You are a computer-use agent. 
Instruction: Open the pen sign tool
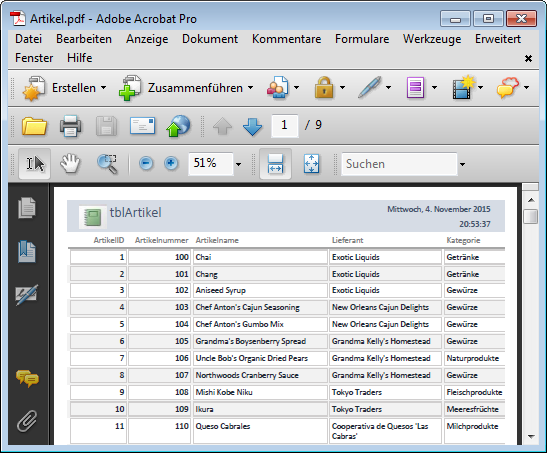[x=370, y=88]
